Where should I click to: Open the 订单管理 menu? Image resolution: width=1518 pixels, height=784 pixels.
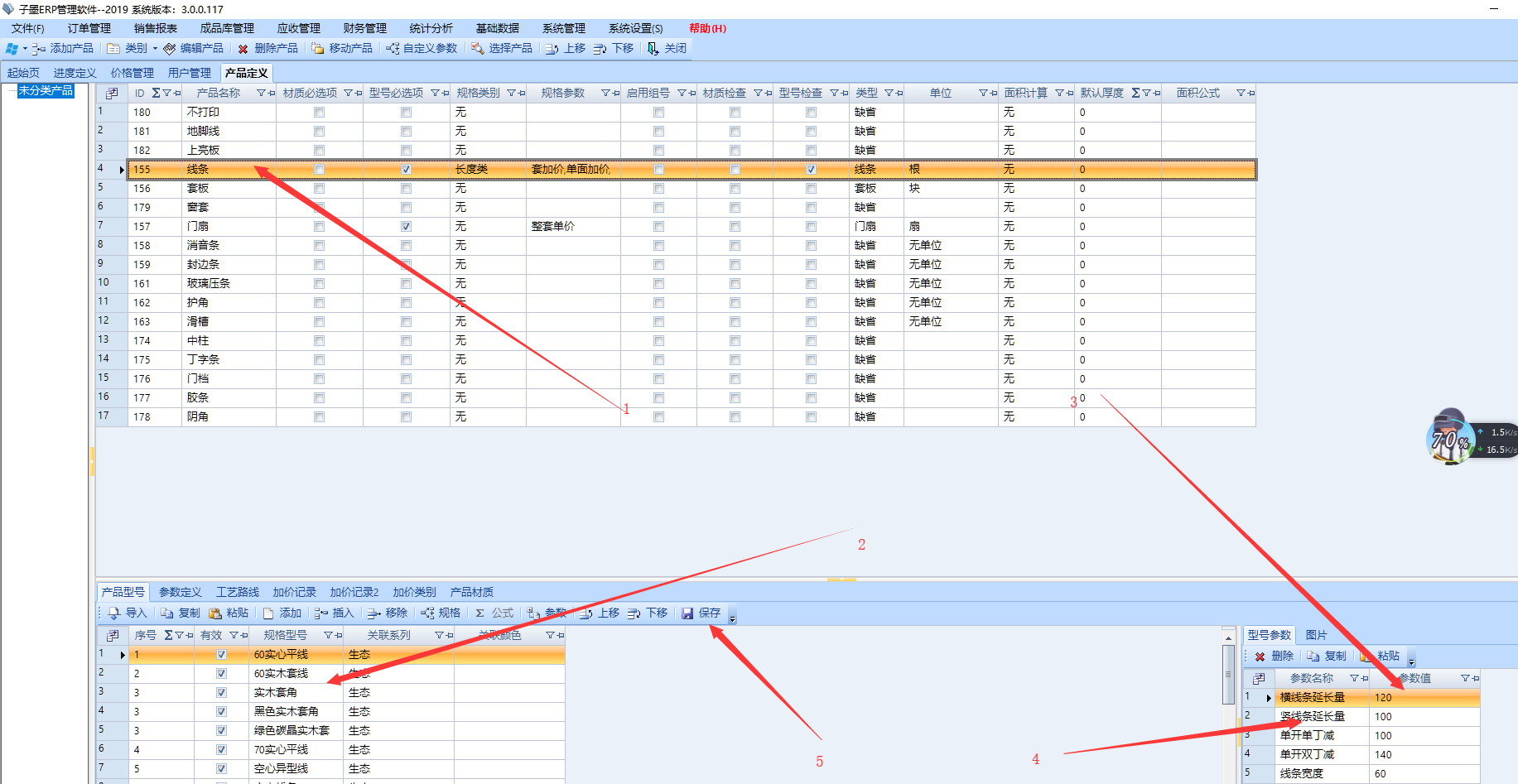89,28
